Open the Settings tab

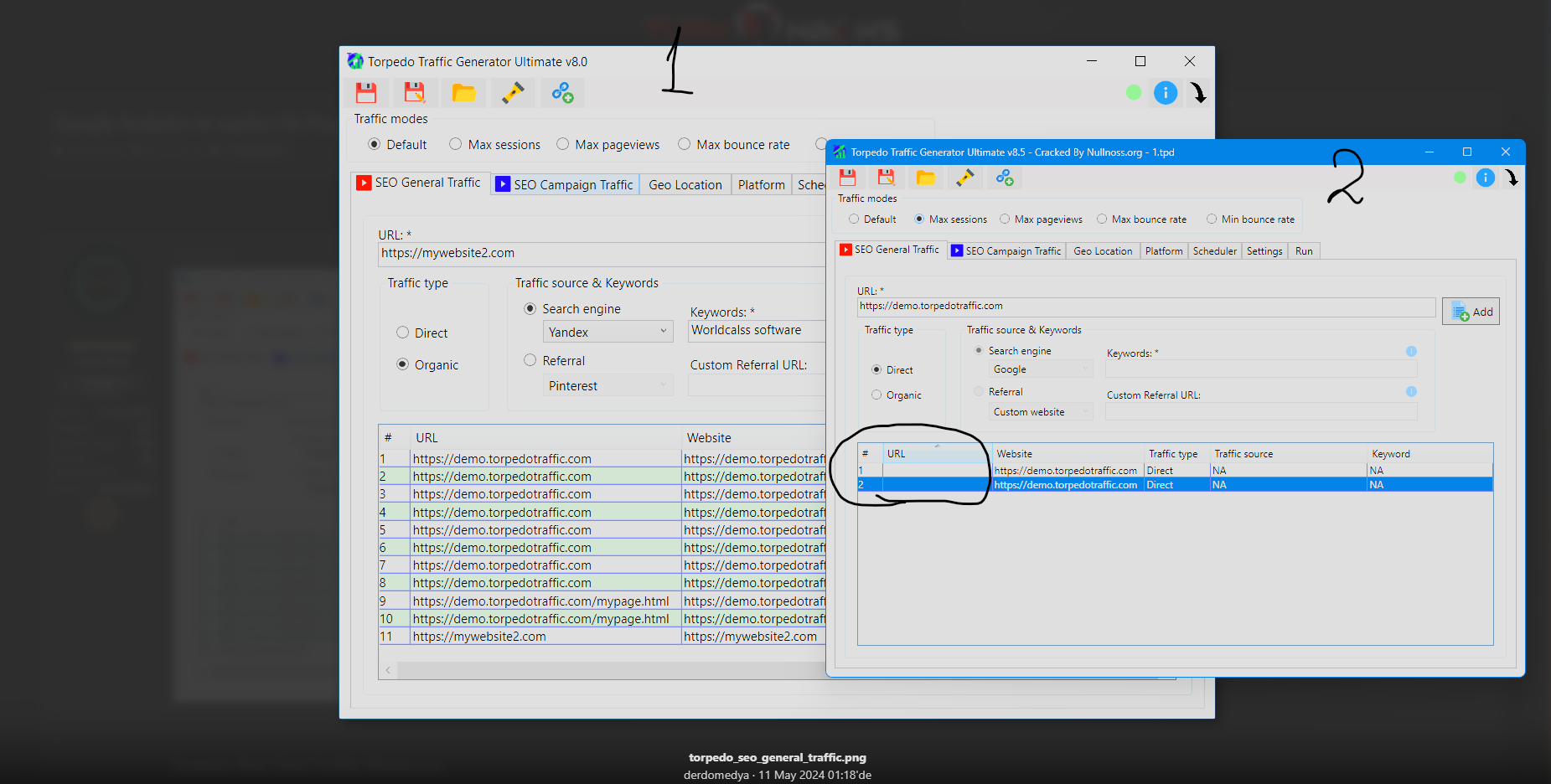pos(1264,251)
